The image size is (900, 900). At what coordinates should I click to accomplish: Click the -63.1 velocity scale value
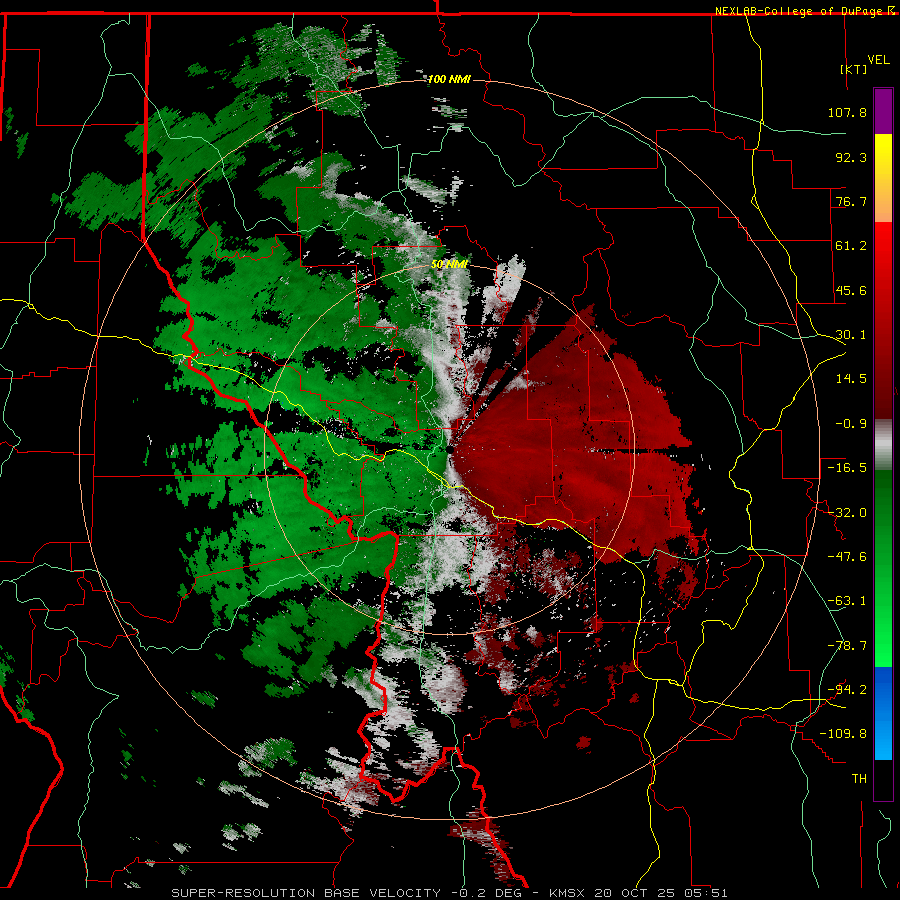point(847,601)
